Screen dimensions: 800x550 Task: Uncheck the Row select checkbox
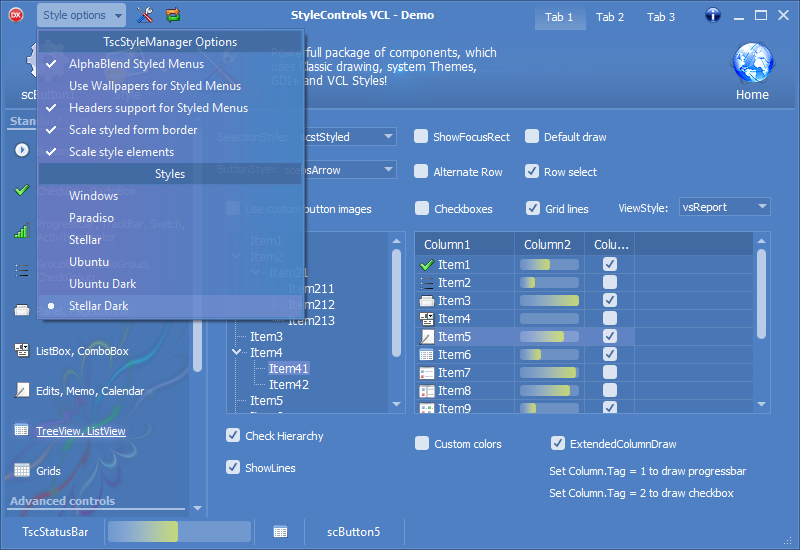pos(532,171)
